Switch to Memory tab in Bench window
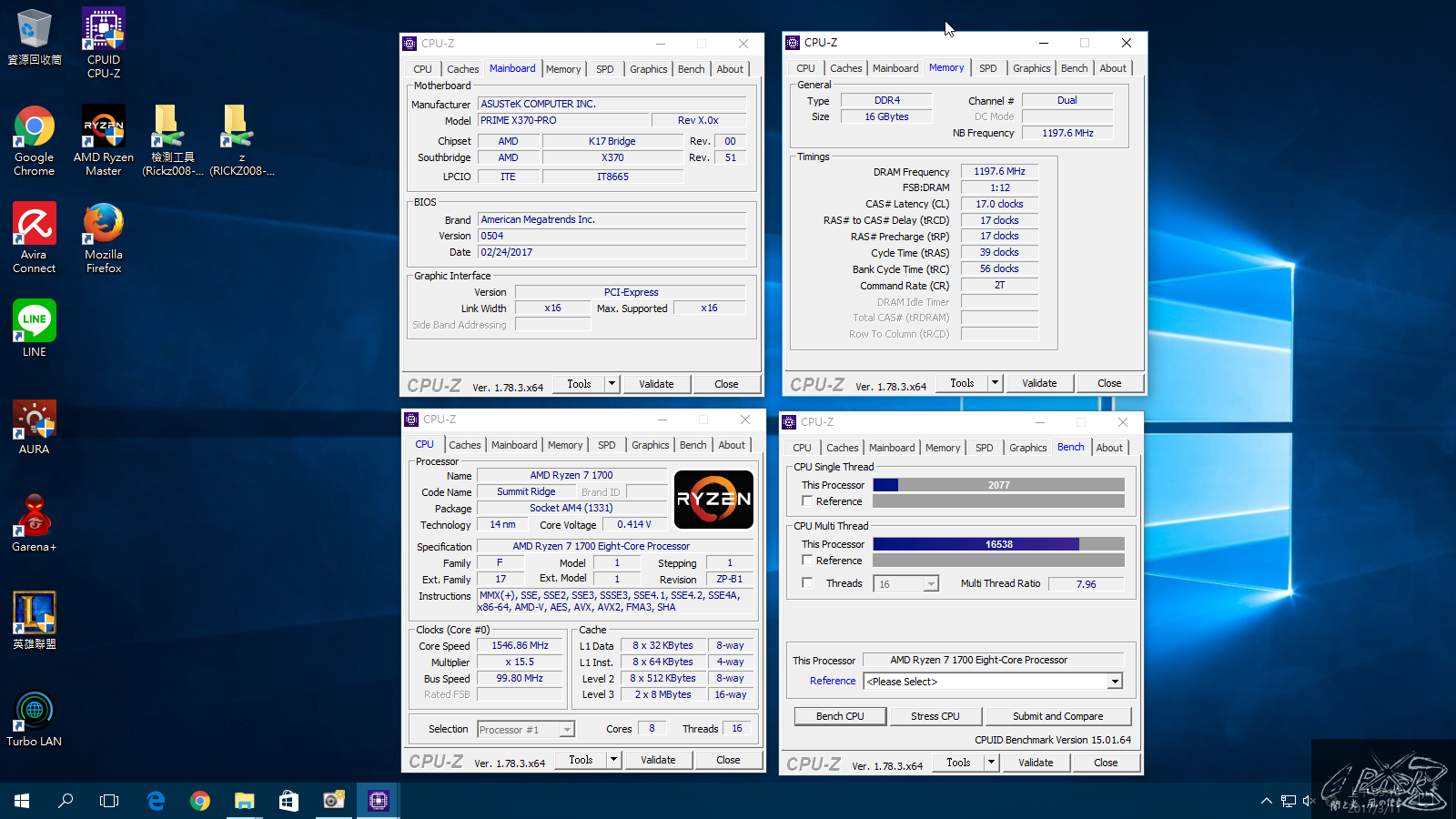1456x819 pixels. tap(942, 448)
